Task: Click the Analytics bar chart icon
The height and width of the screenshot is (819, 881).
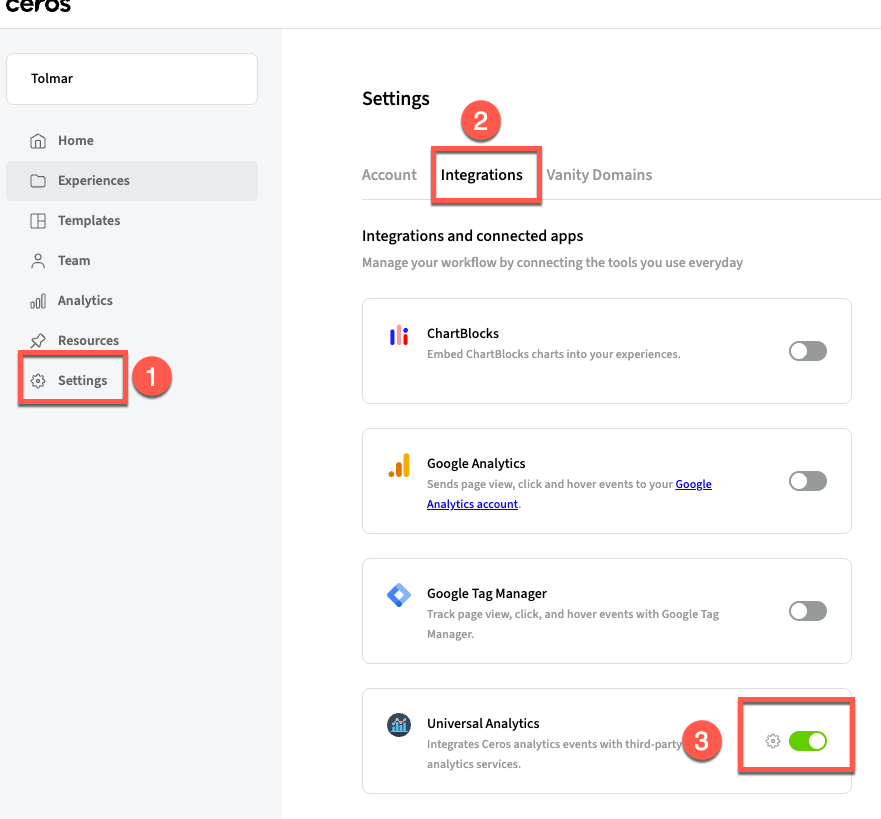Action: coord(38,301)
